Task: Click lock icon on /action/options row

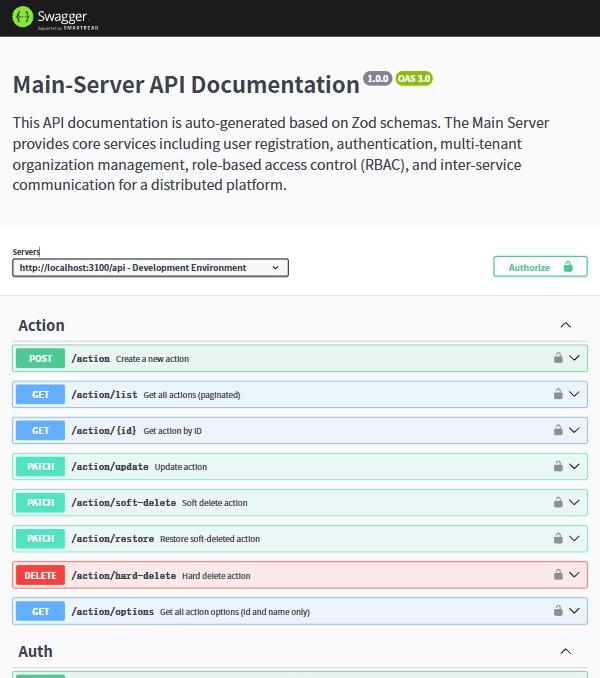Action: pyautogui.click(x=558, y=611)
